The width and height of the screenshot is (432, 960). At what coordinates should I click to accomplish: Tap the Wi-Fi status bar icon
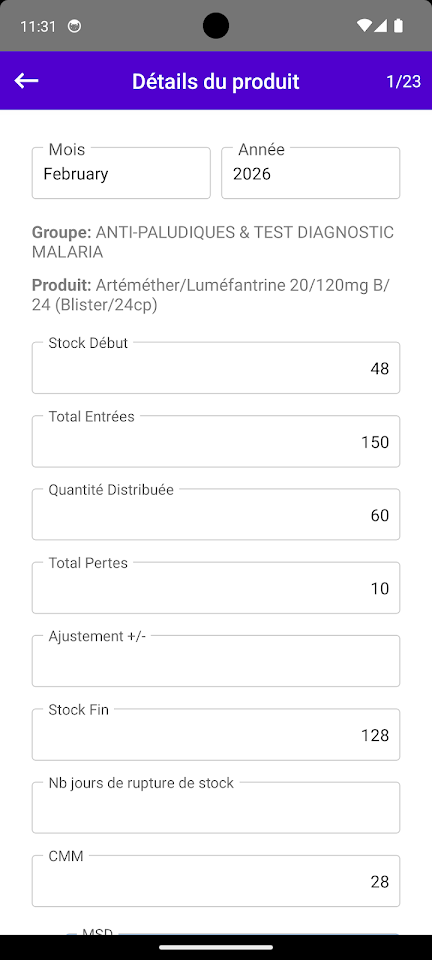(x=364, y=26)
